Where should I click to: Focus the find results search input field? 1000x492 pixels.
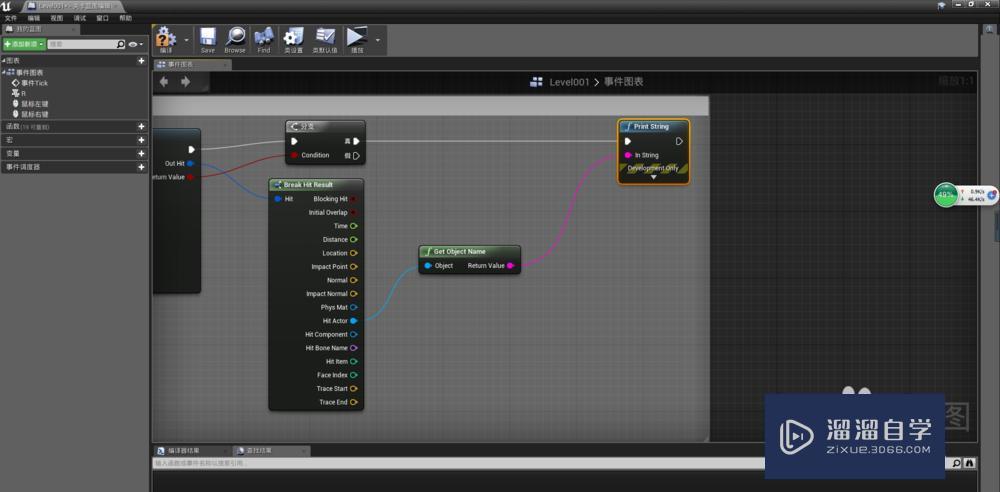tap(552, 463)
